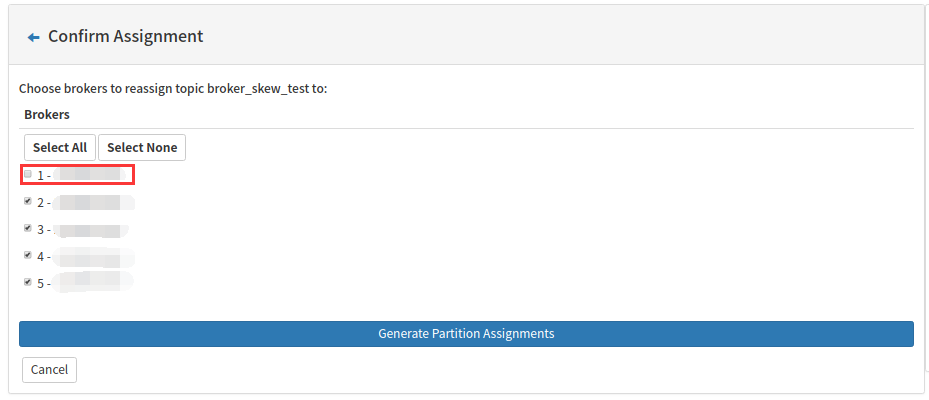
Task: Click the number label "1 -" beside first checkbox
Action: pos(44,175)
